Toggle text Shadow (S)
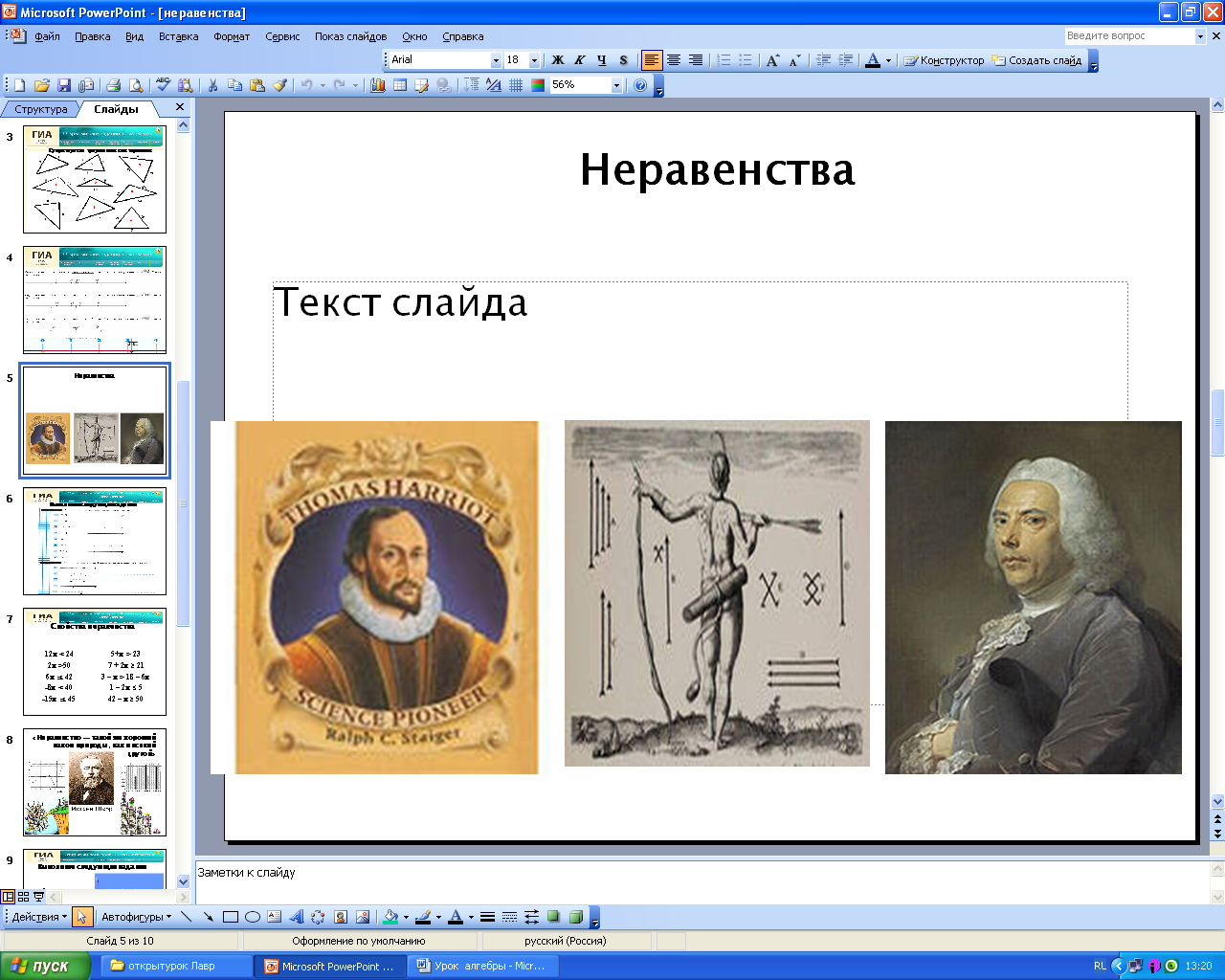1225x980 pixels. 624,60
